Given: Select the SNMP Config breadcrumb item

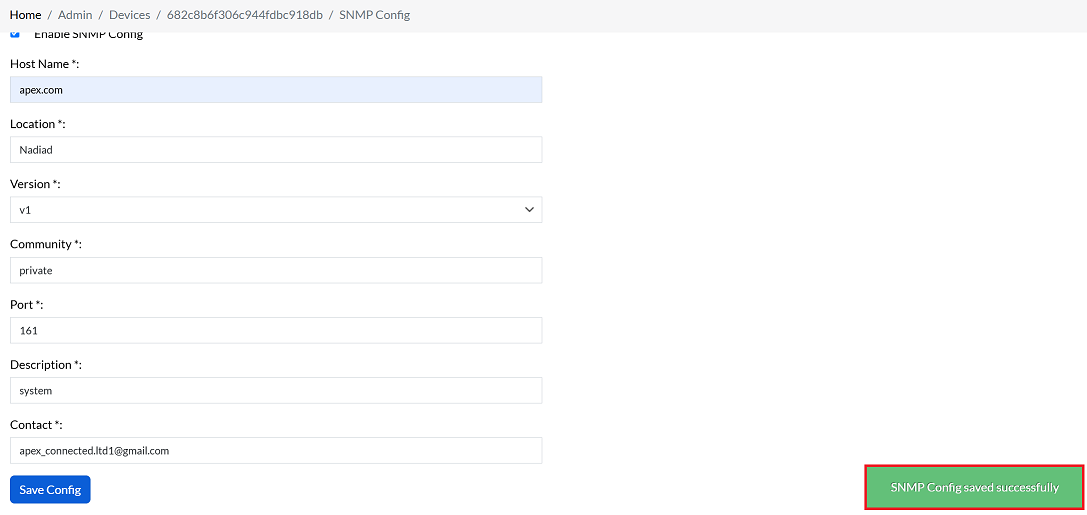Looking at the screenshot, I should pyautogui.click(x=374, y=15).
